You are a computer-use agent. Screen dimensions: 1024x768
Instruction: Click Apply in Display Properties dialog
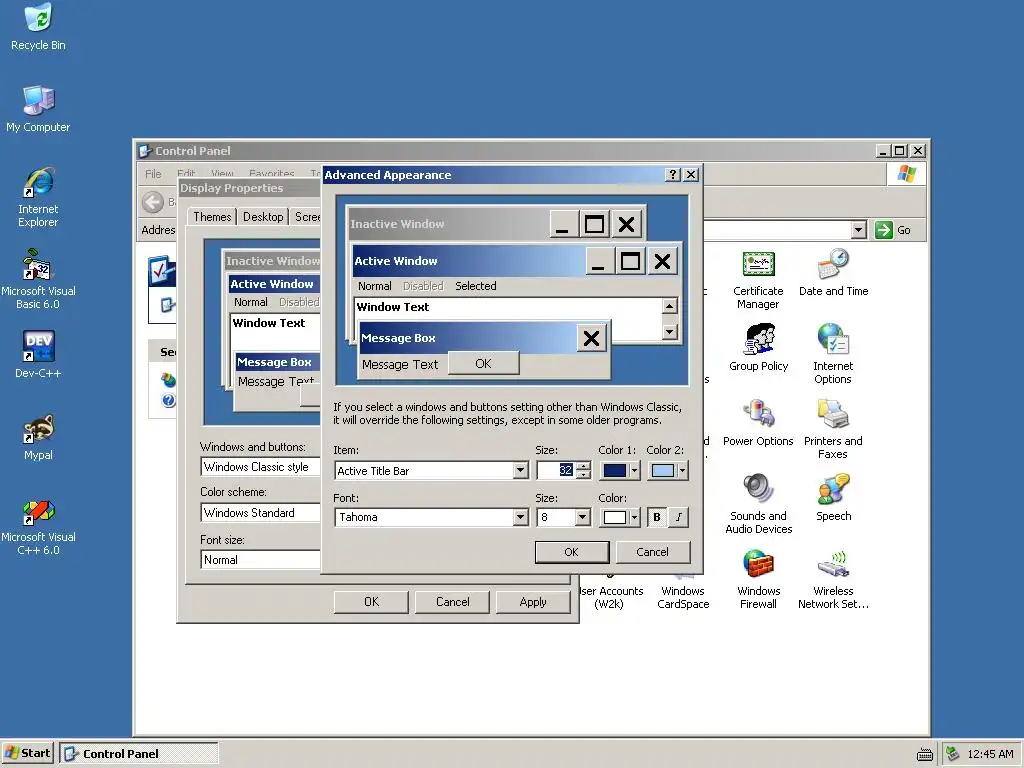point(533,602)
